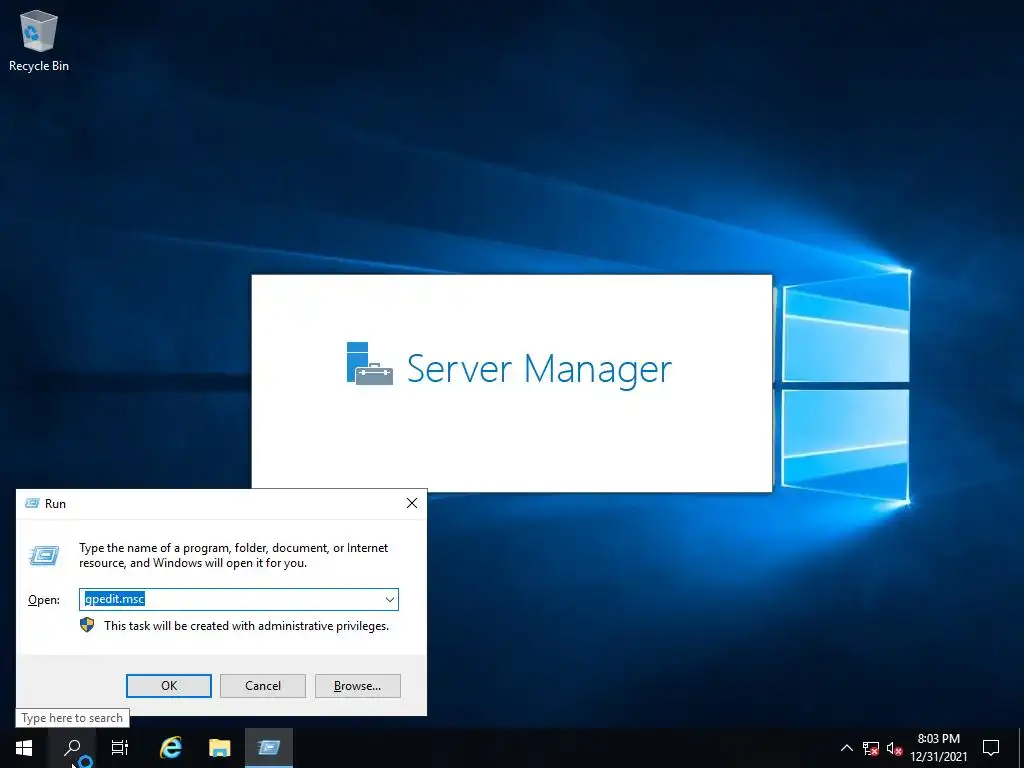This screenshot has width=1024, height=768.
Task: Expand the Open field dropdown arrow
Action: [390, 600]
